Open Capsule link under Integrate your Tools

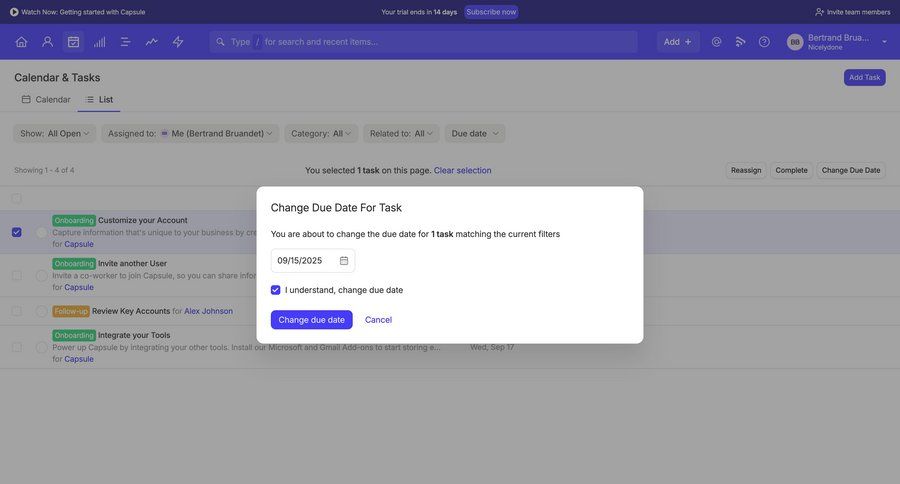pyautogui.click(x=79, y=359)
